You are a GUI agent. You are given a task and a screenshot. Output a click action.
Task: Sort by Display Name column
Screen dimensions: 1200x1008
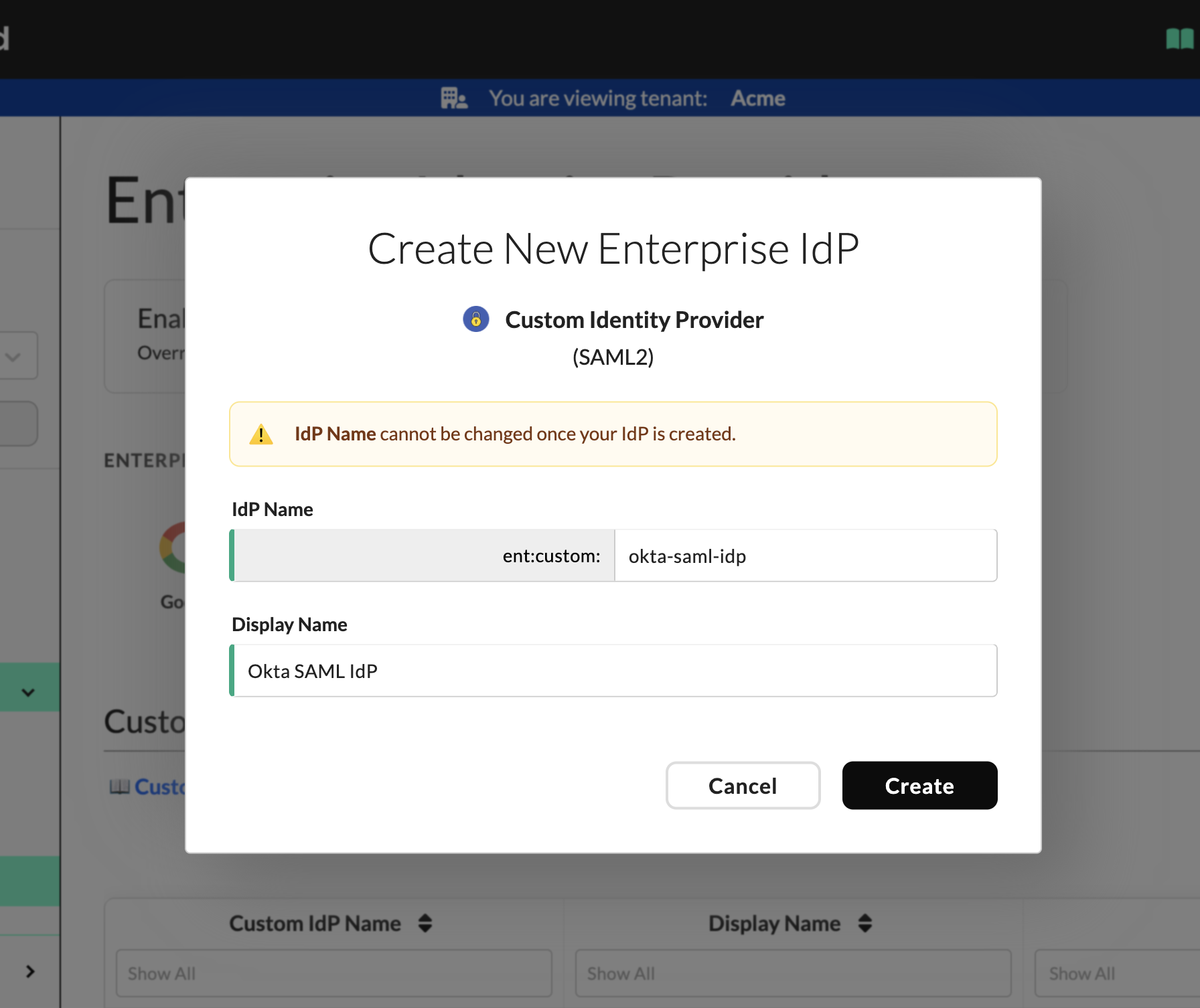click(x=865, y=924)
